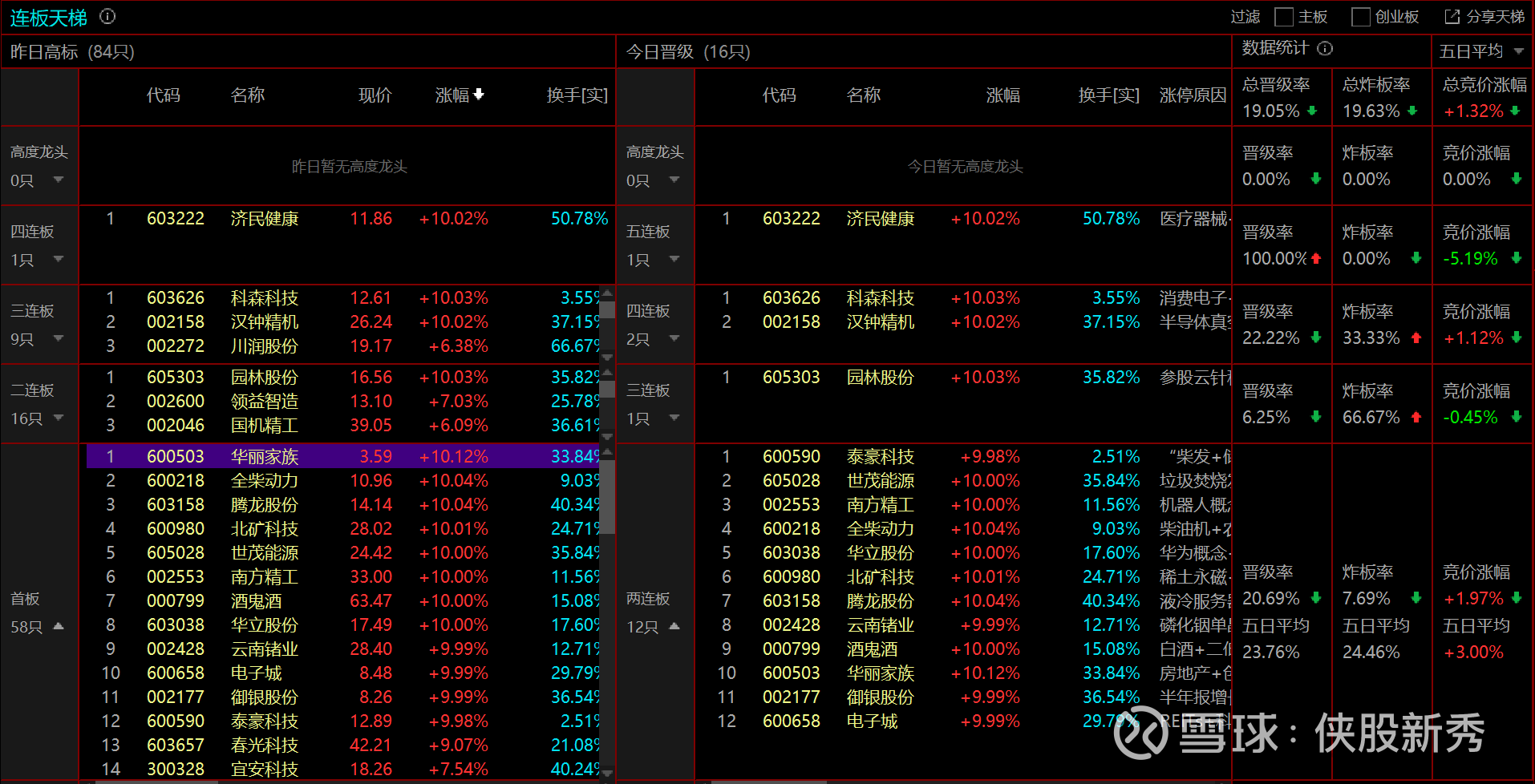Sort yesterday list by 代码 column
Viewport: 1535px width, 784px height.
tap(164, 95)
